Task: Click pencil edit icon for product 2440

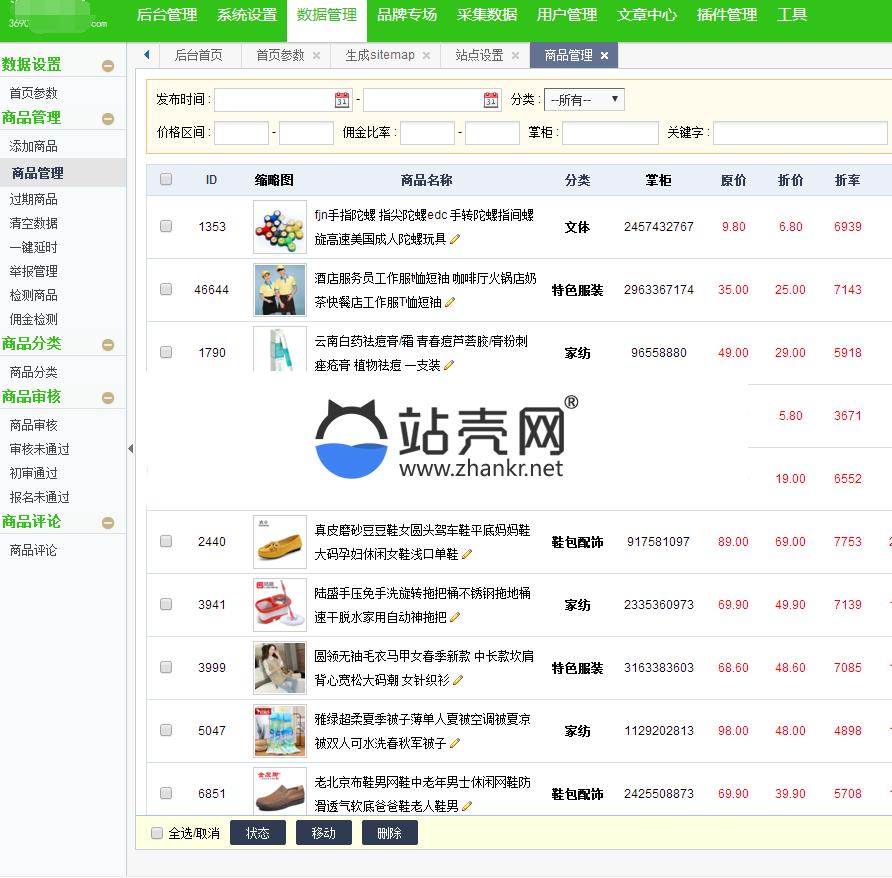Action: [x=466, y=554]
